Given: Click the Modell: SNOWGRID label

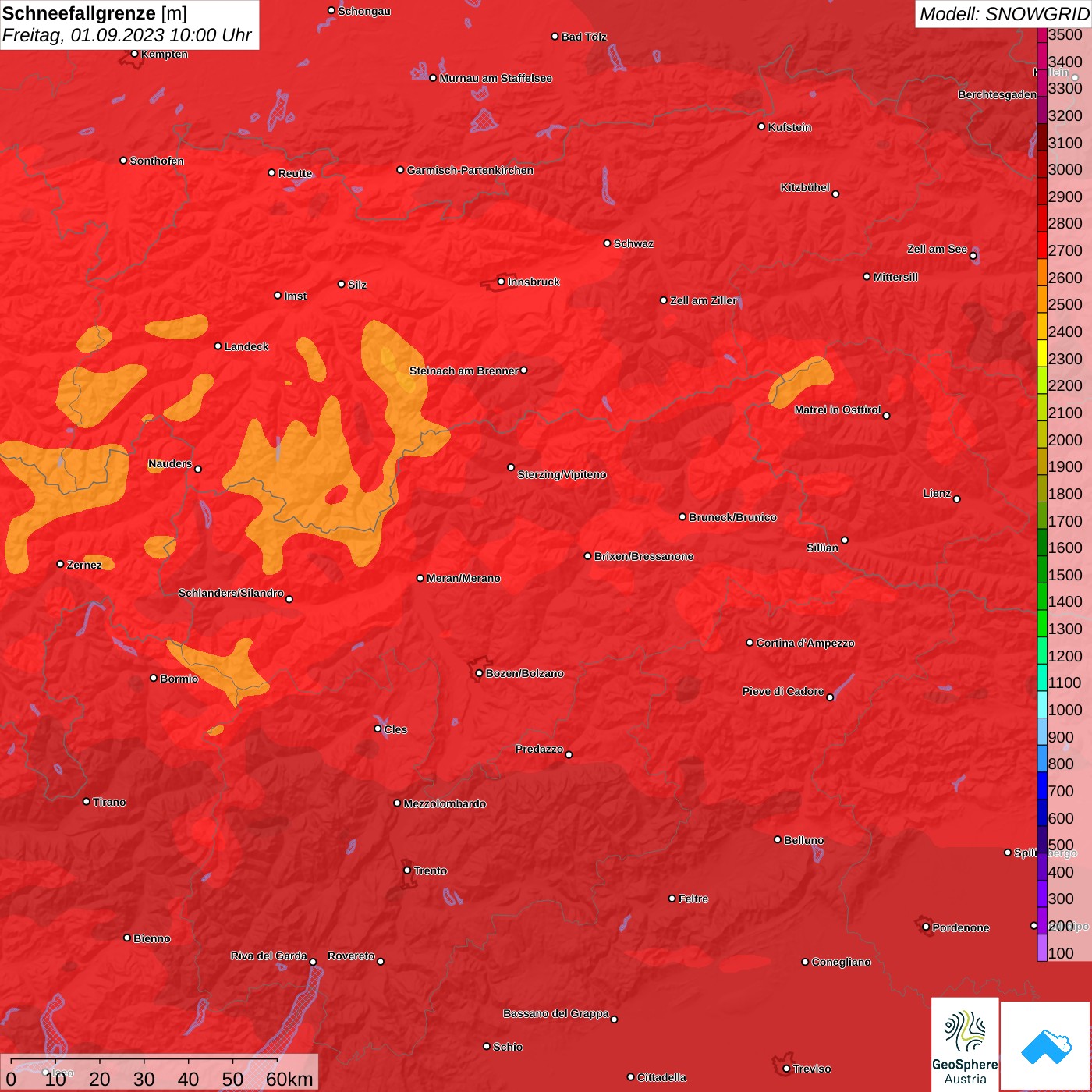Looking at the screenshot, I should pos(1004,14).
